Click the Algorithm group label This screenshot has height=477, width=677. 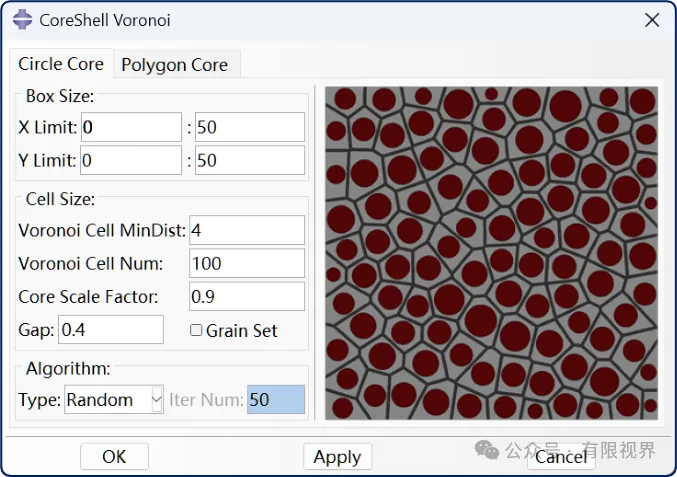68,368
